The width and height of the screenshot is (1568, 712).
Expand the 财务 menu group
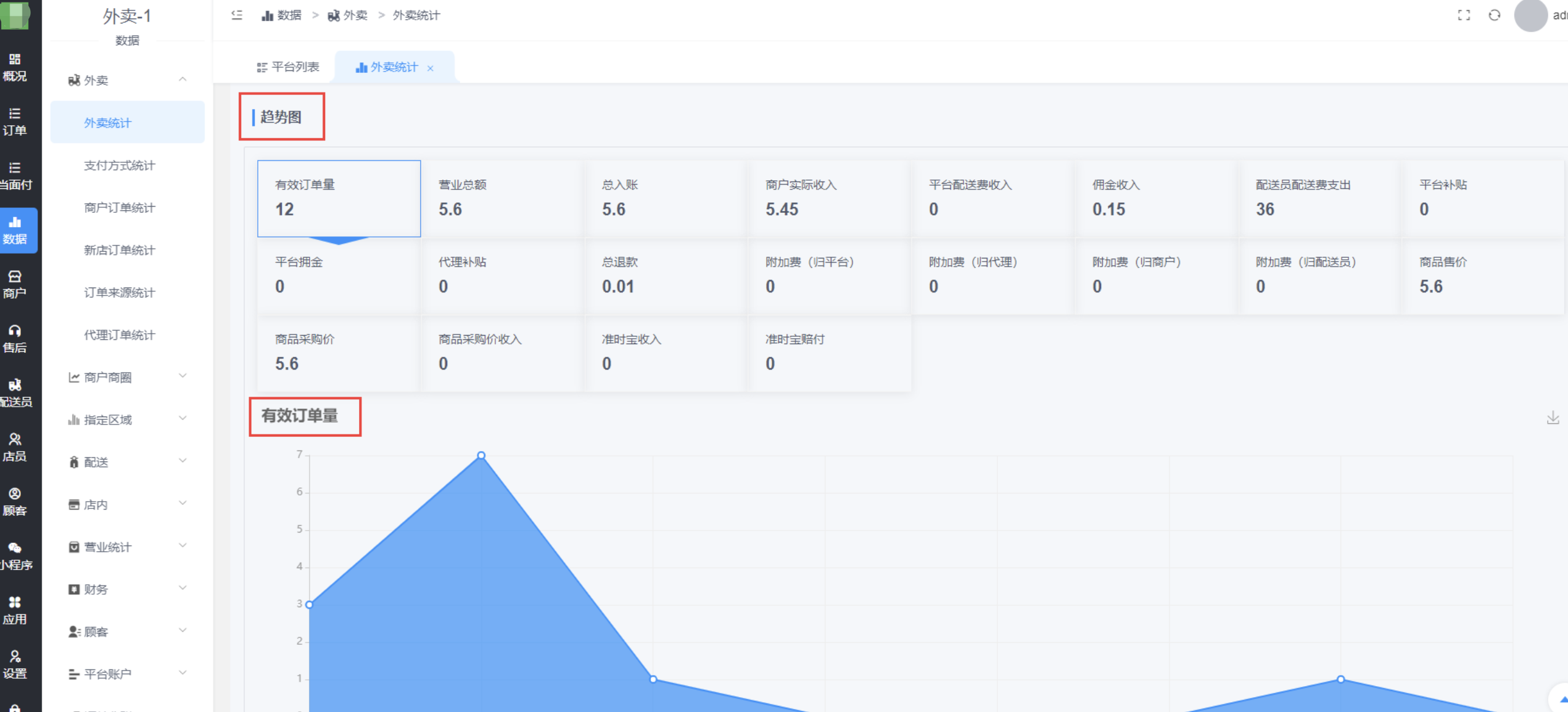[127, 589]
